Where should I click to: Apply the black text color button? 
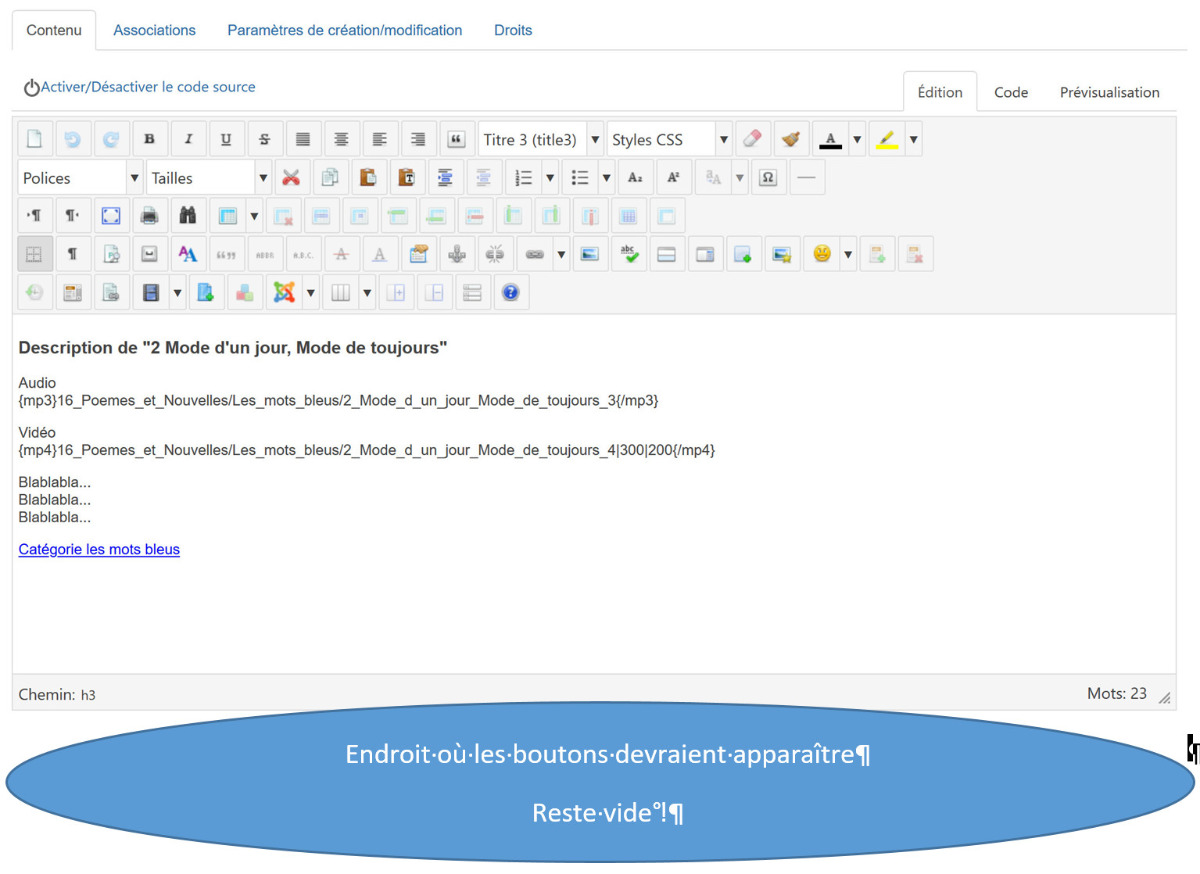(x=830, y=139)
